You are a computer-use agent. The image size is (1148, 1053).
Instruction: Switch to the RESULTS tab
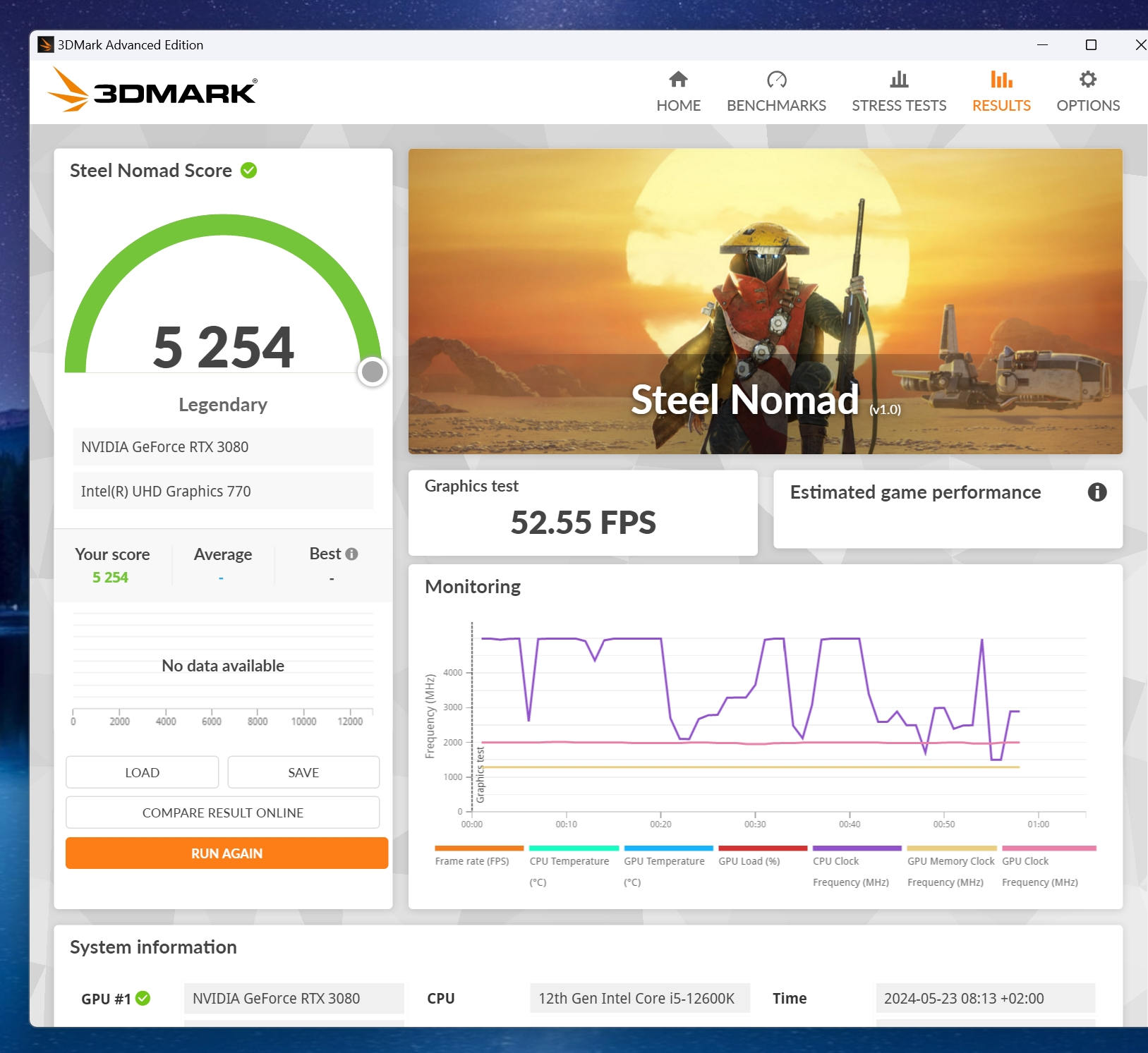[1001, 106]
